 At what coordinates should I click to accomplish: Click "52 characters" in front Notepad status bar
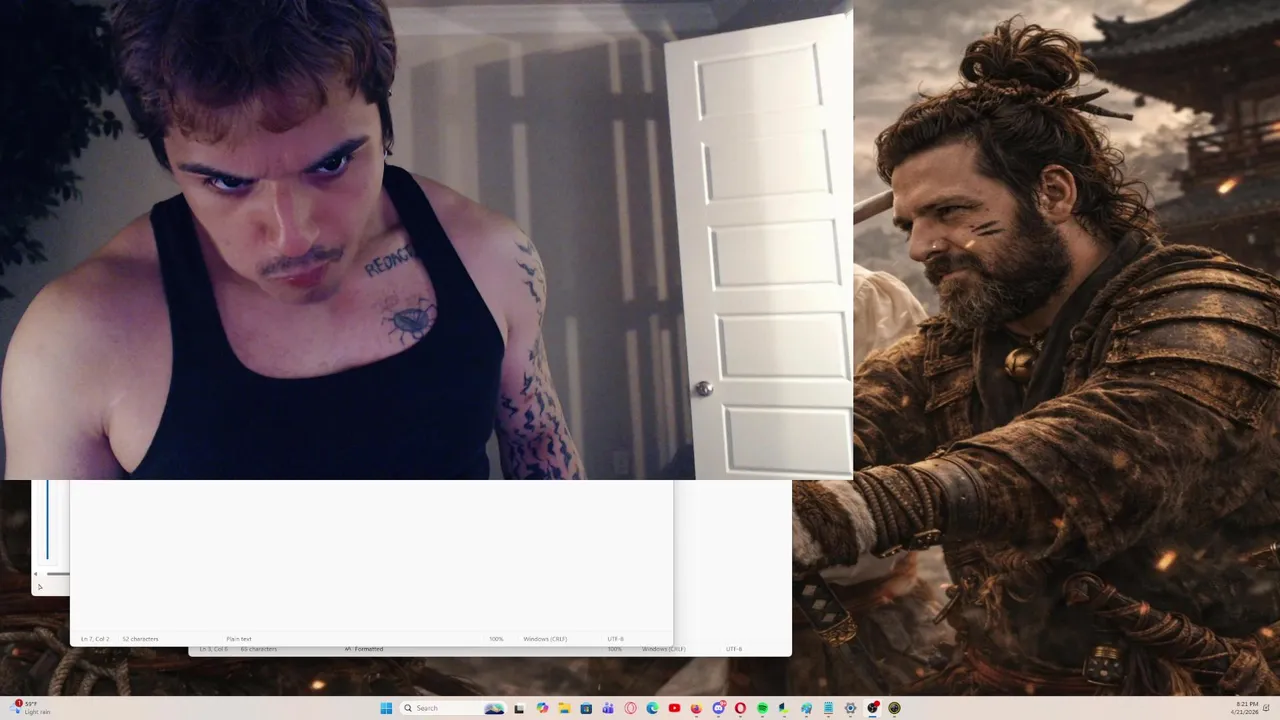point(140,639)
